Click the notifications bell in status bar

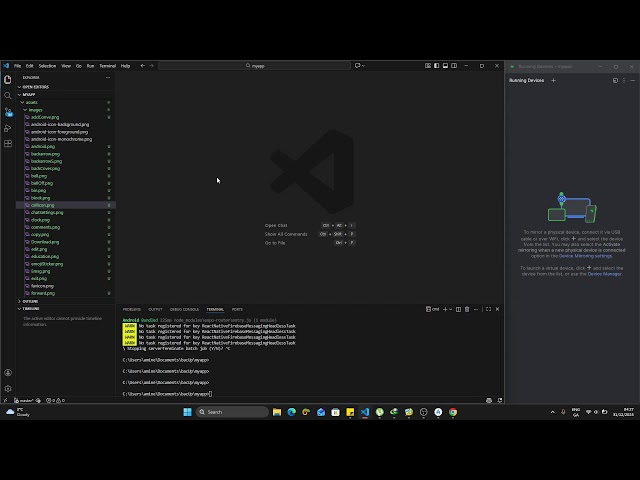coord(500,400)
